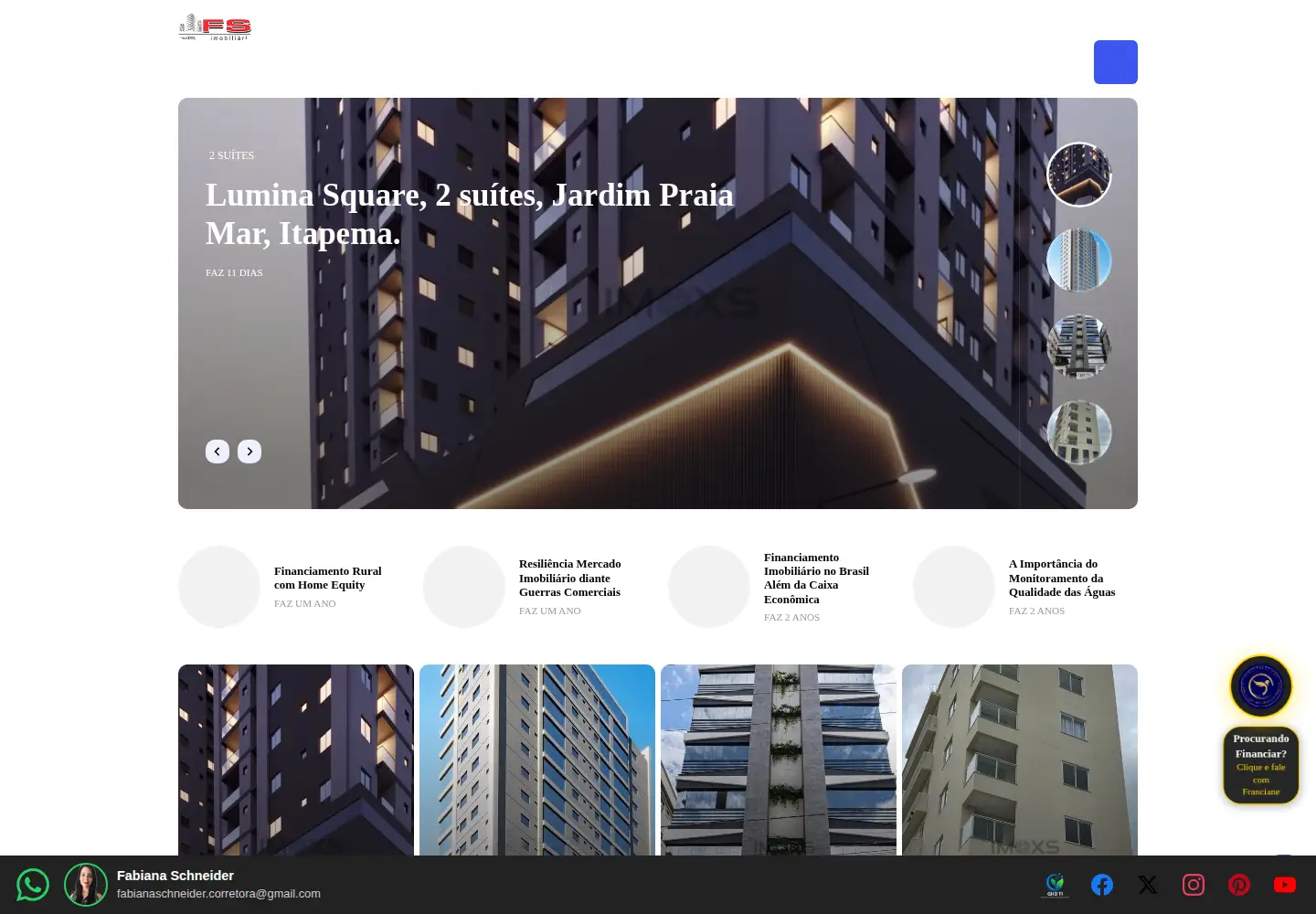This screenshot has height=914, width=1316.
Task: Click the fabianaschneider.corretora@gmail.com email
Action: pos(218,894)
